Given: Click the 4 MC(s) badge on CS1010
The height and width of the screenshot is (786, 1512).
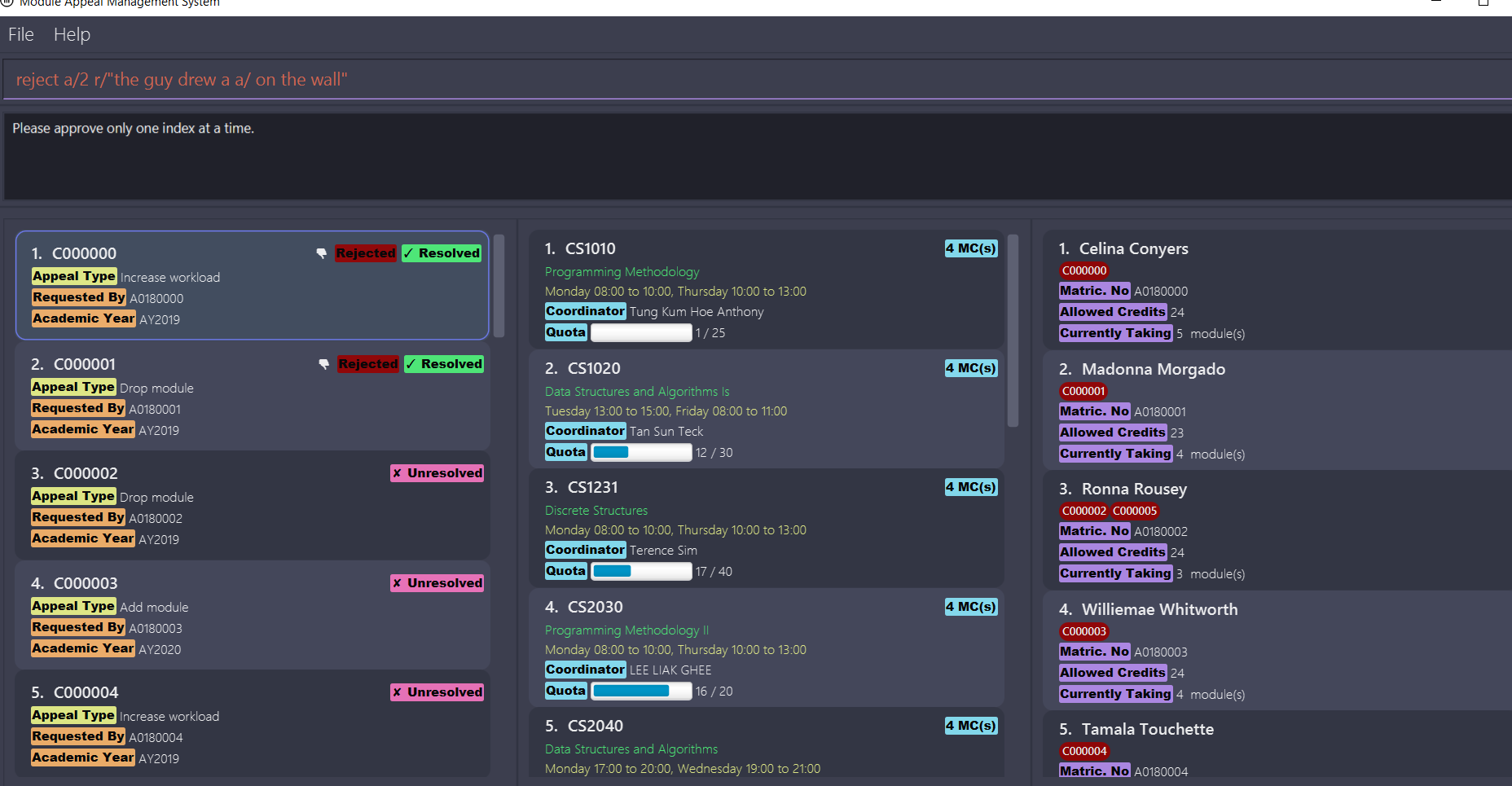Looking at the screenshot, I should click(971, 248).
